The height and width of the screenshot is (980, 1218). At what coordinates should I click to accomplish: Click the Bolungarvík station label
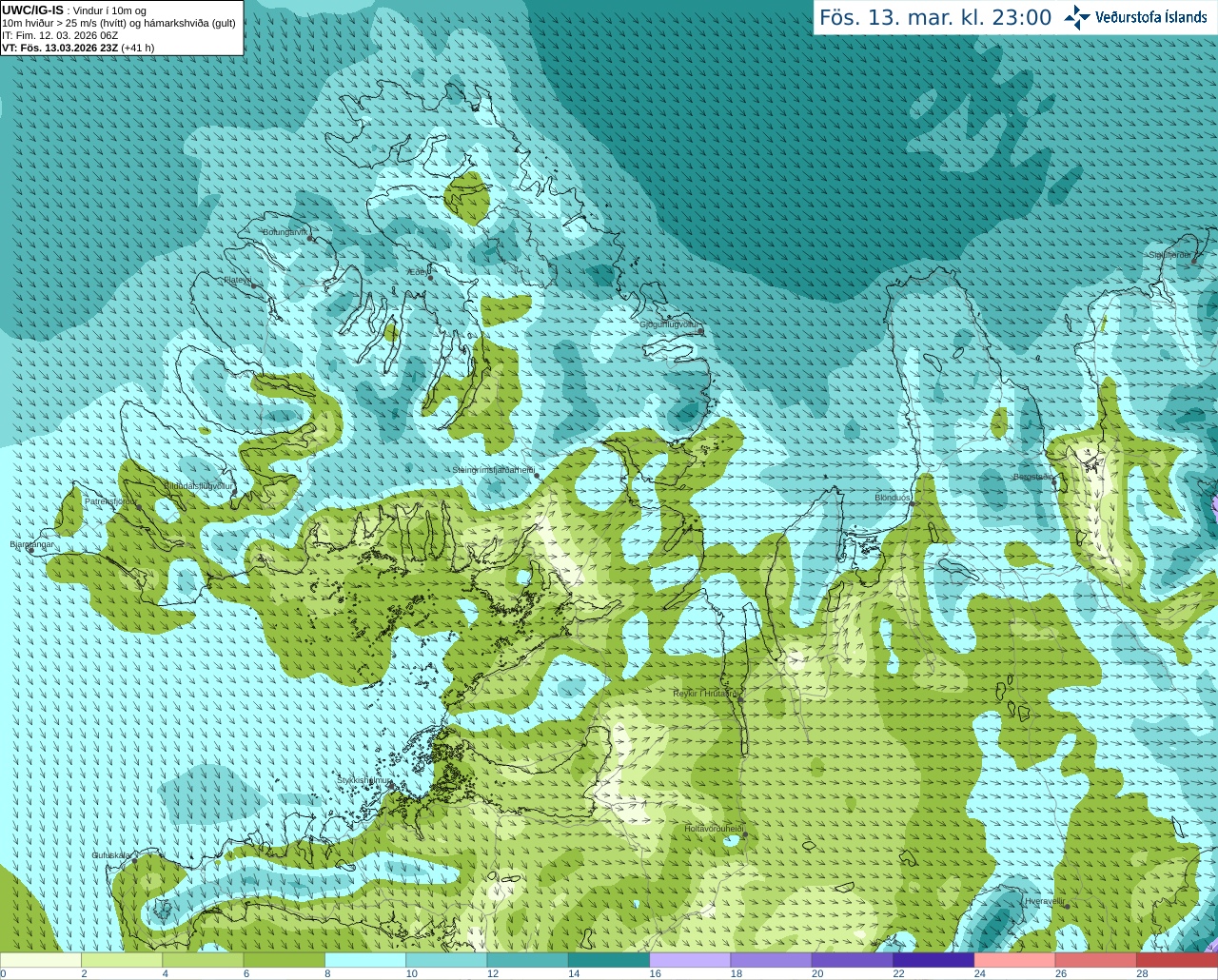click(x=285, y=232)
